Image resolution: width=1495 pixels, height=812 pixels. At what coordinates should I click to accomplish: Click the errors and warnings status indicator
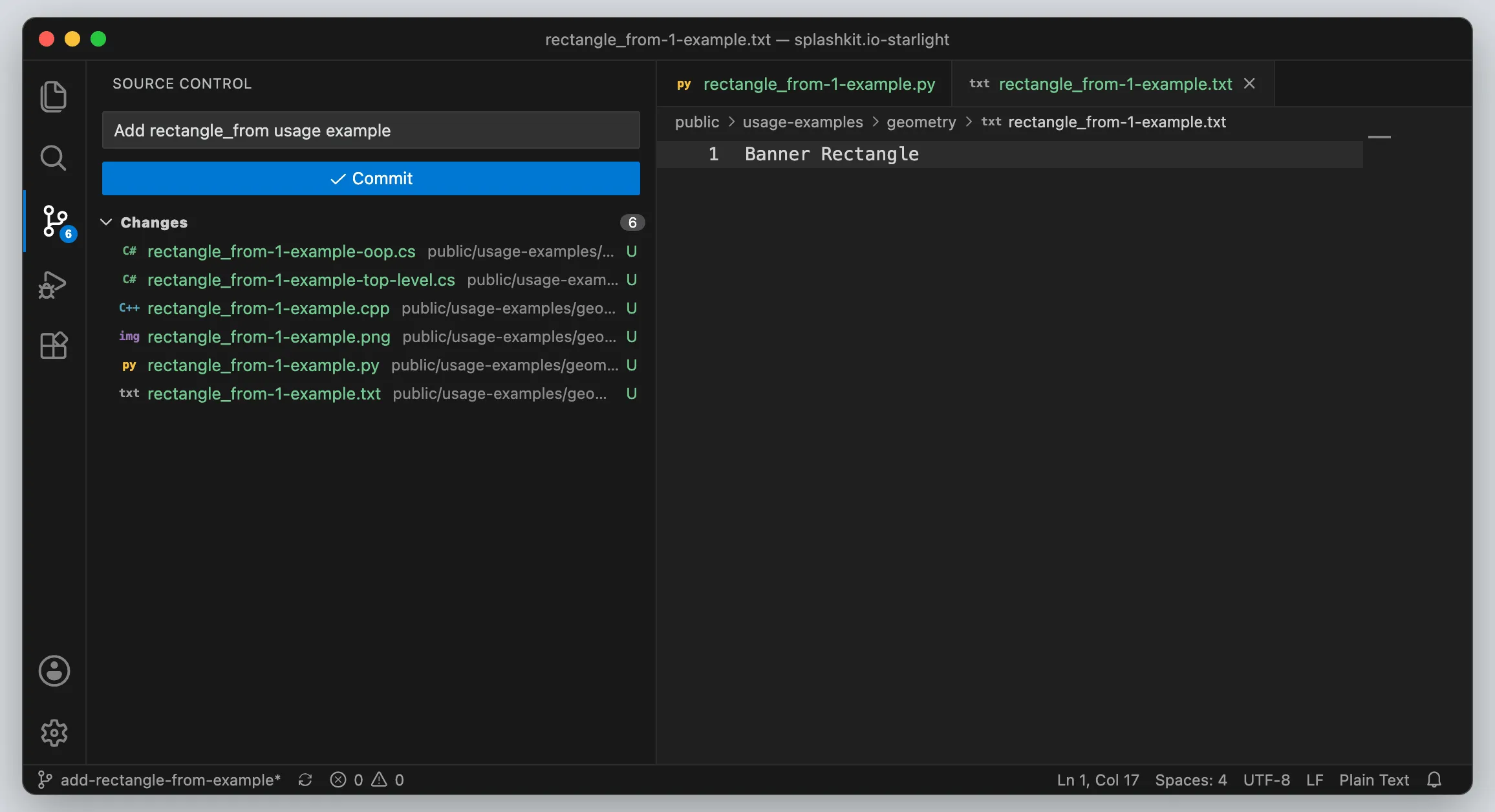point(367,780)
